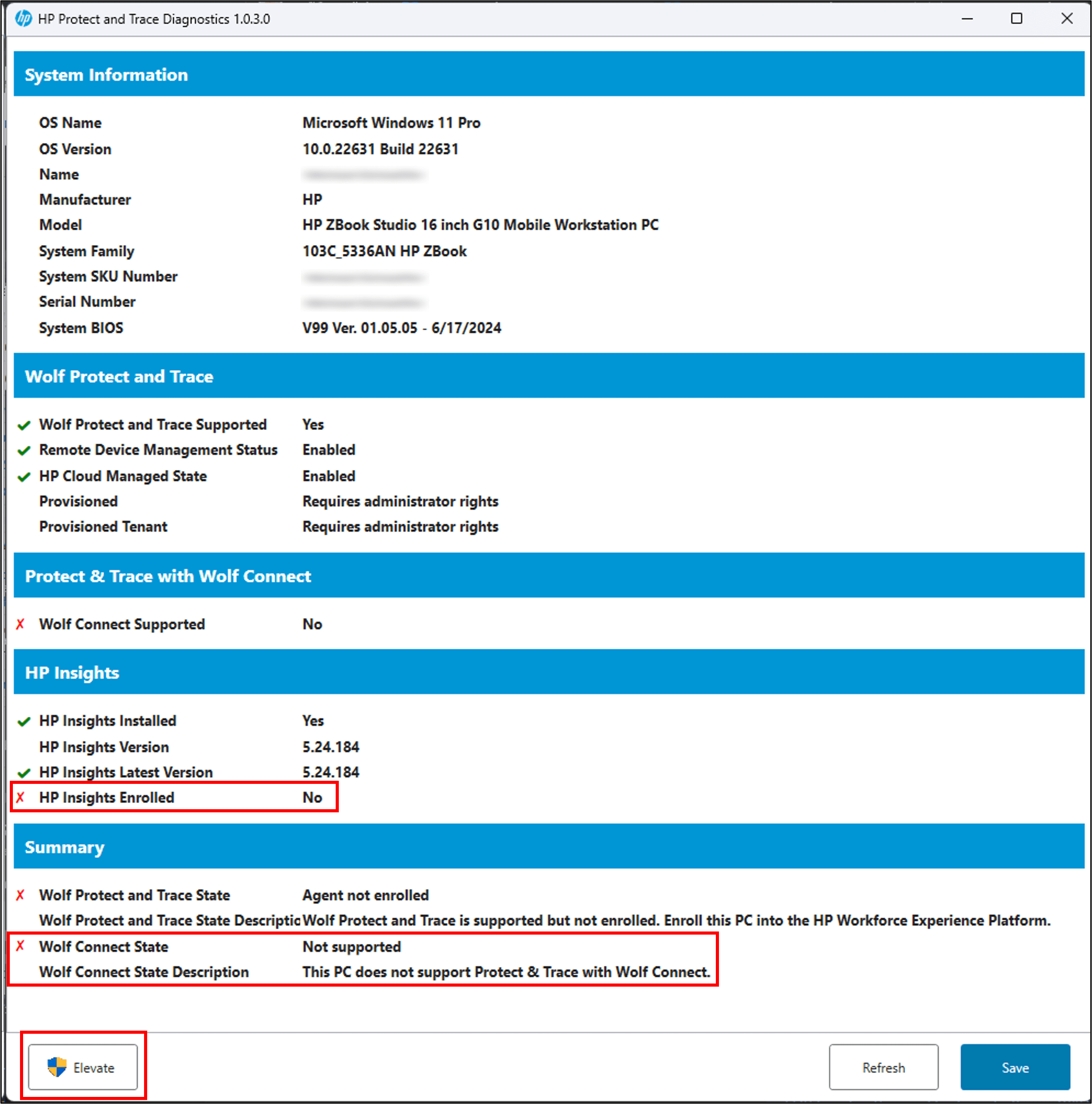This screenshot has width=1092, height=1104.
Task: Click green checkmark beside HP Insights Installed
Action: (x=24, y=722)
